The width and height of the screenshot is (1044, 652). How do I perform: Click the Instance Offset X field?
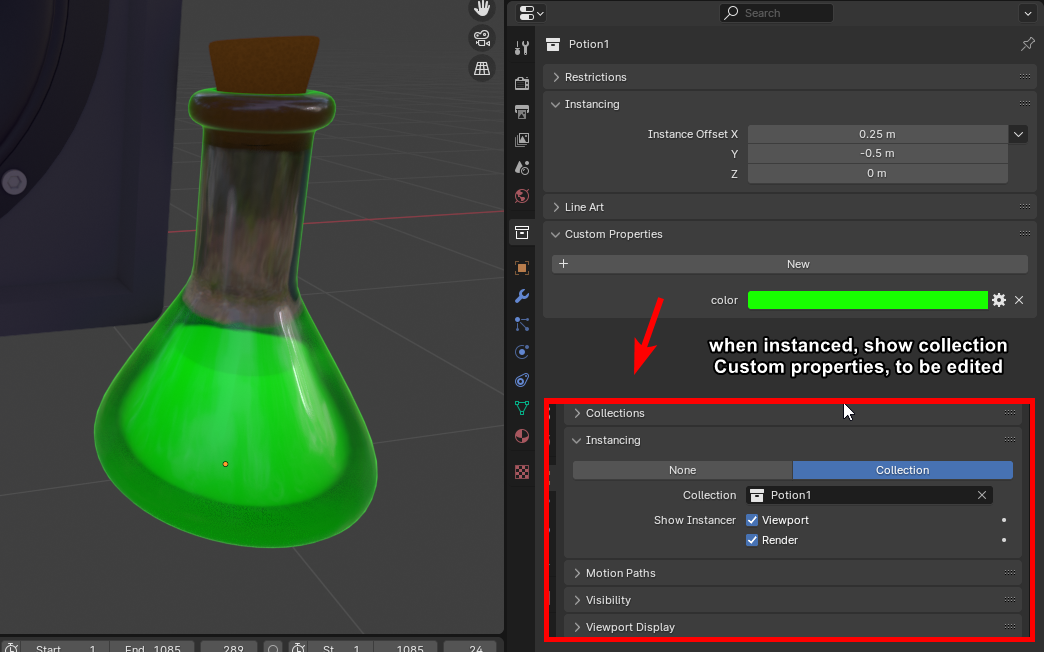(x=878, y=134)
